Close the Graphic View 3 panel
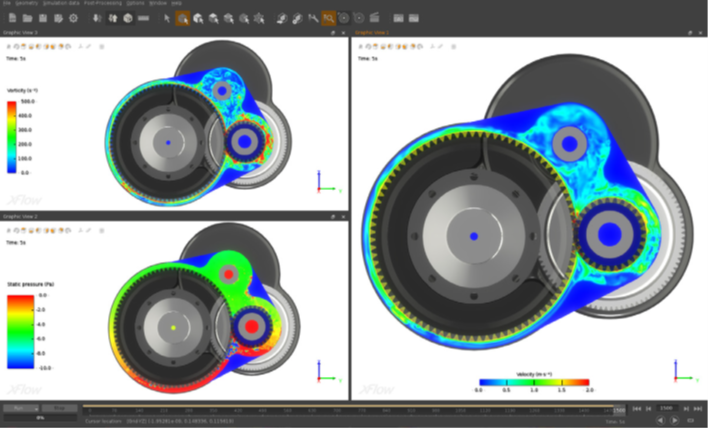The height and width of the screenshot is (428, 708). click(344, 33)
